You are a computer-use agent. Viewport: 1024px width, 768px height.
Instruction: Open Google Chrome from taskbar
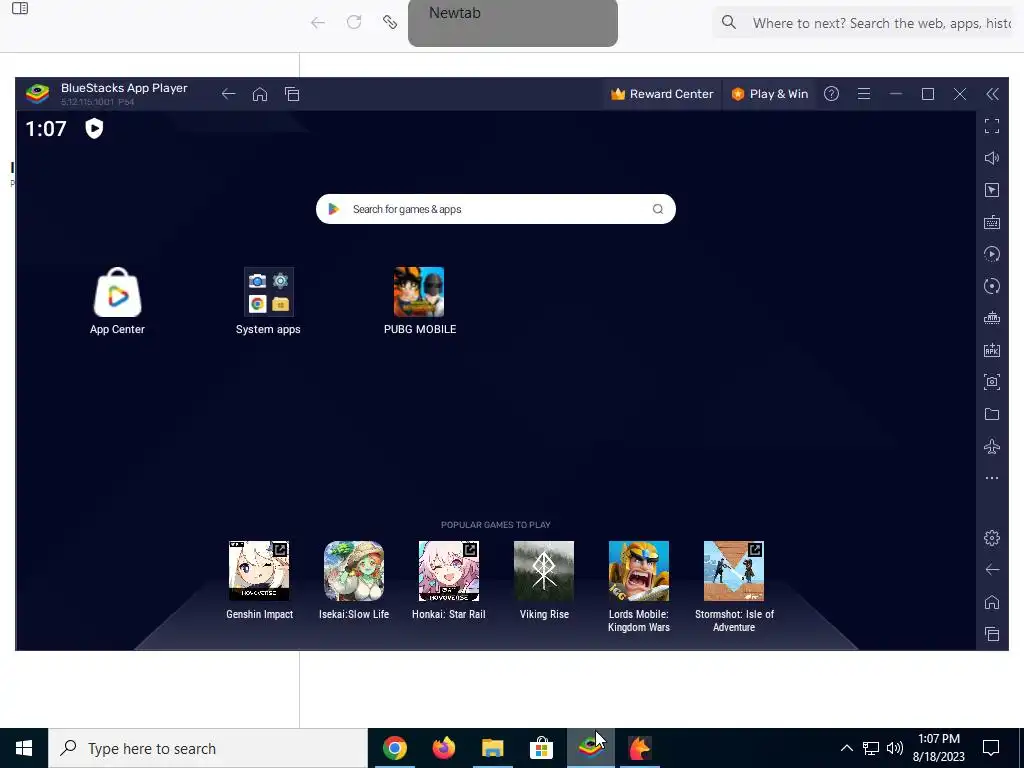(x=395, y=748)
